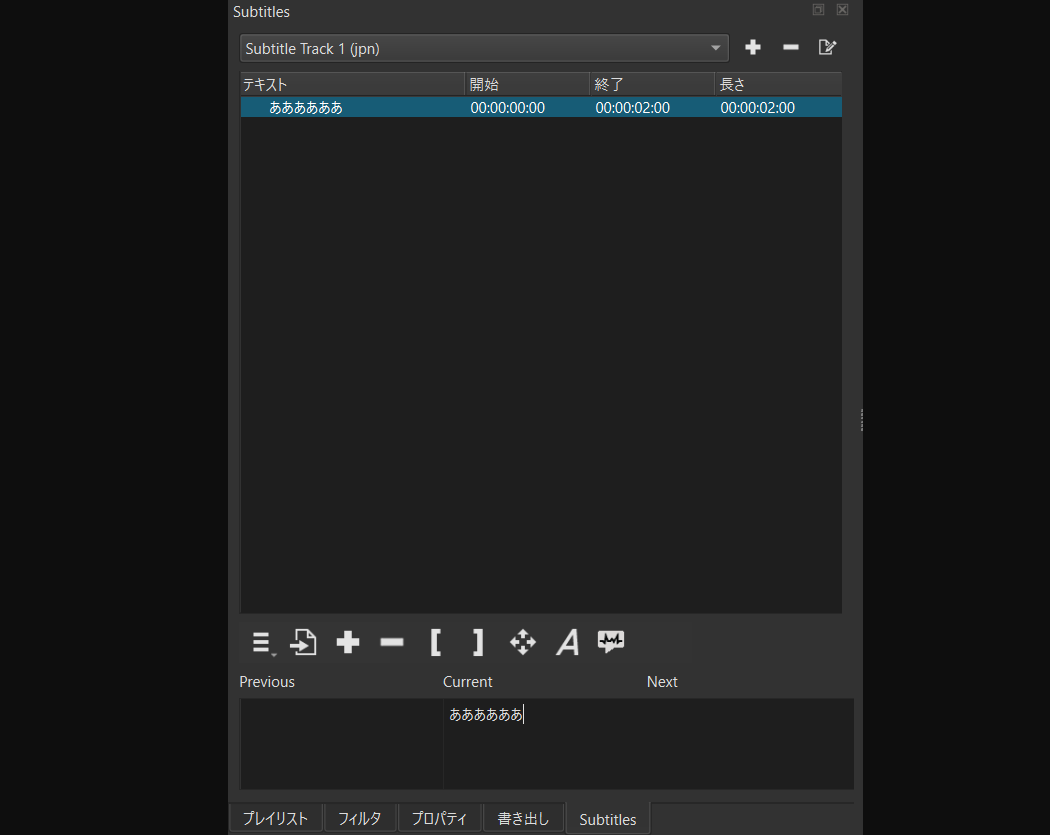This screenshot has width=1050, height=835.
Task: Remove the current subtitle track
Action: click(791, 48)
